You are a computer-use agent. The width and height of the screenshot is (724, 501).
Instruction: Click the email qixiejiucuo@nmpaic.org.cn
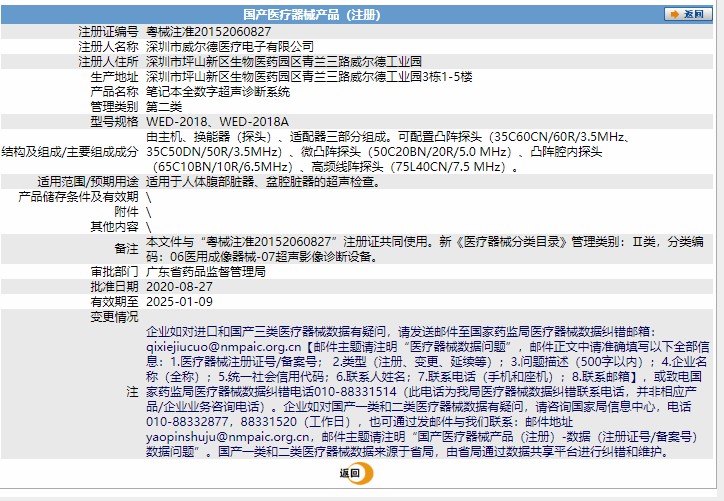coord(223,347)
